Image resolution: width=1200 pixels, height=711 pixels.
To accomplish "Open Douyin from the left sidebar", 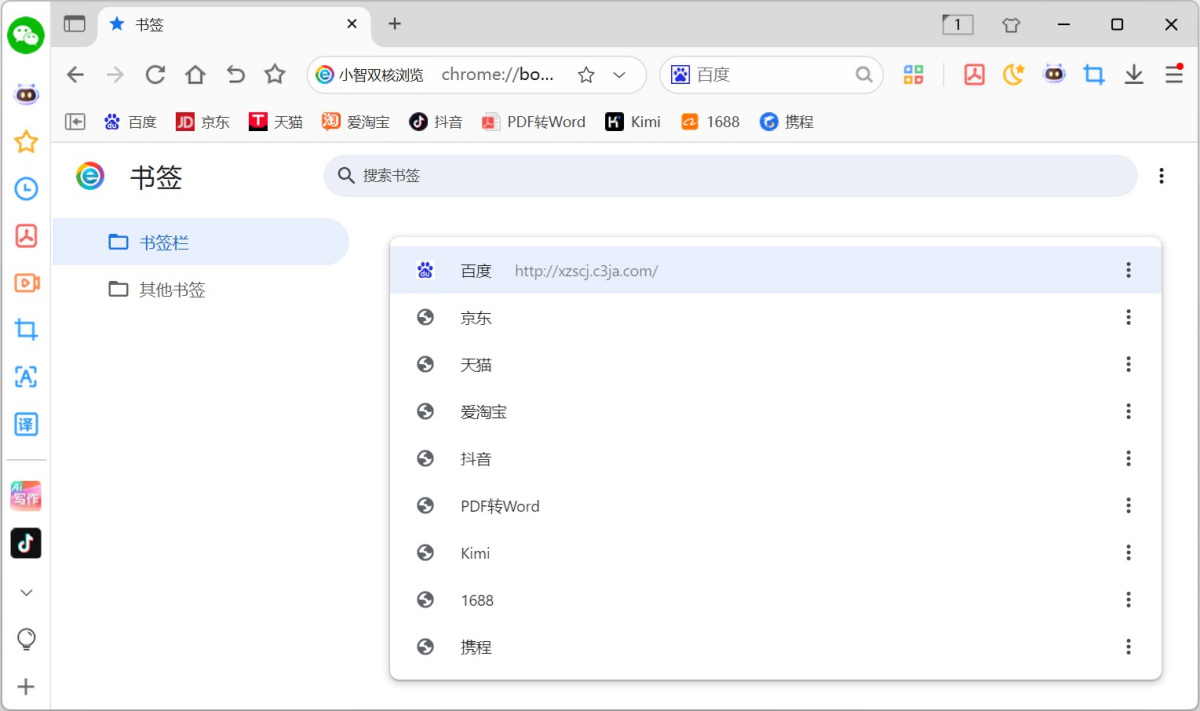I will click(25, 543).
